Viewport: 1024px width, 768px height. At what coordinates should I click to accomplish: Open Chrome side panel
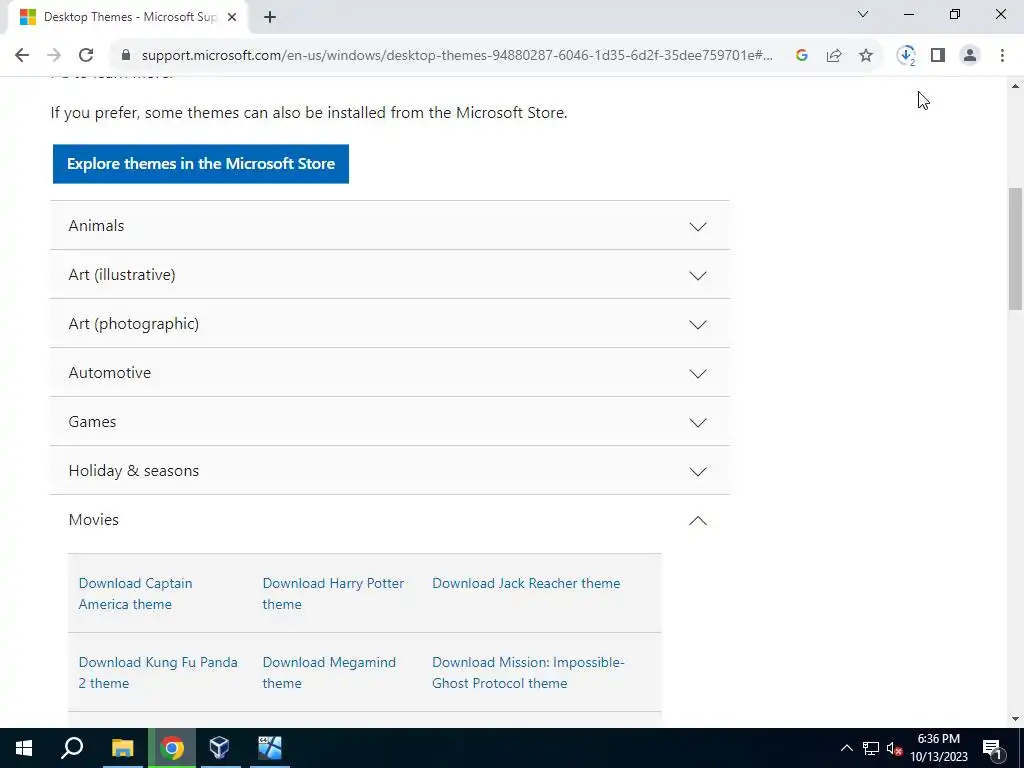pyautogui.click(x=938, y=56)
